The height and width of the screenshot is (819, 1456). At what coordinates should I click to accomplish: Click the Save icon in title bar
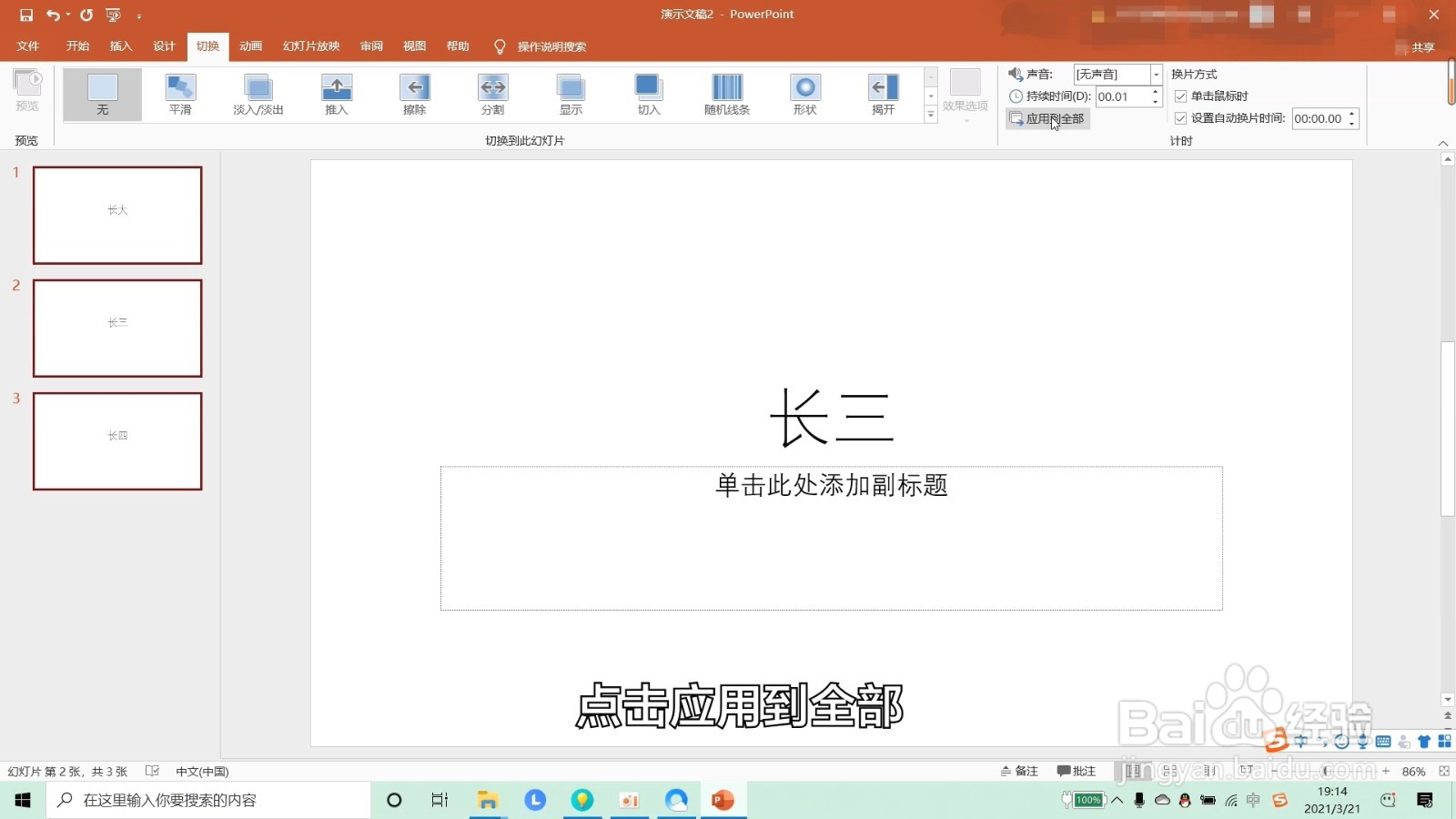[x=25, y=15]
